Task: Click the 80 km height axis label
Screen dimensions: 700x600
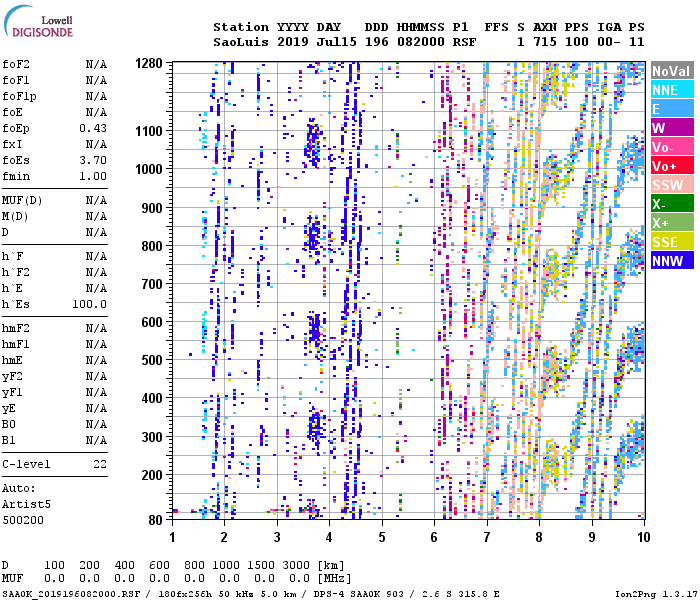Action: (x=155, y=520)
